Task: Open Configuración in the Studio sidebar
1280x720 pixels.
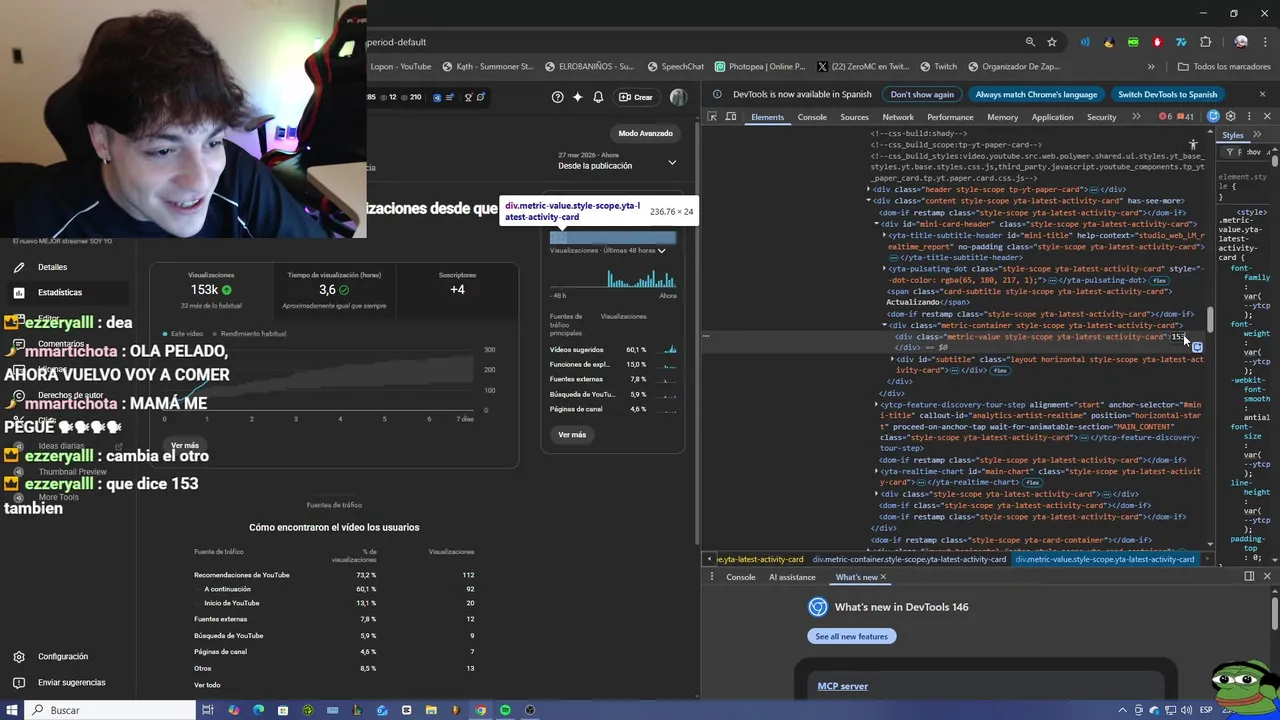Action: coord(63,657)
